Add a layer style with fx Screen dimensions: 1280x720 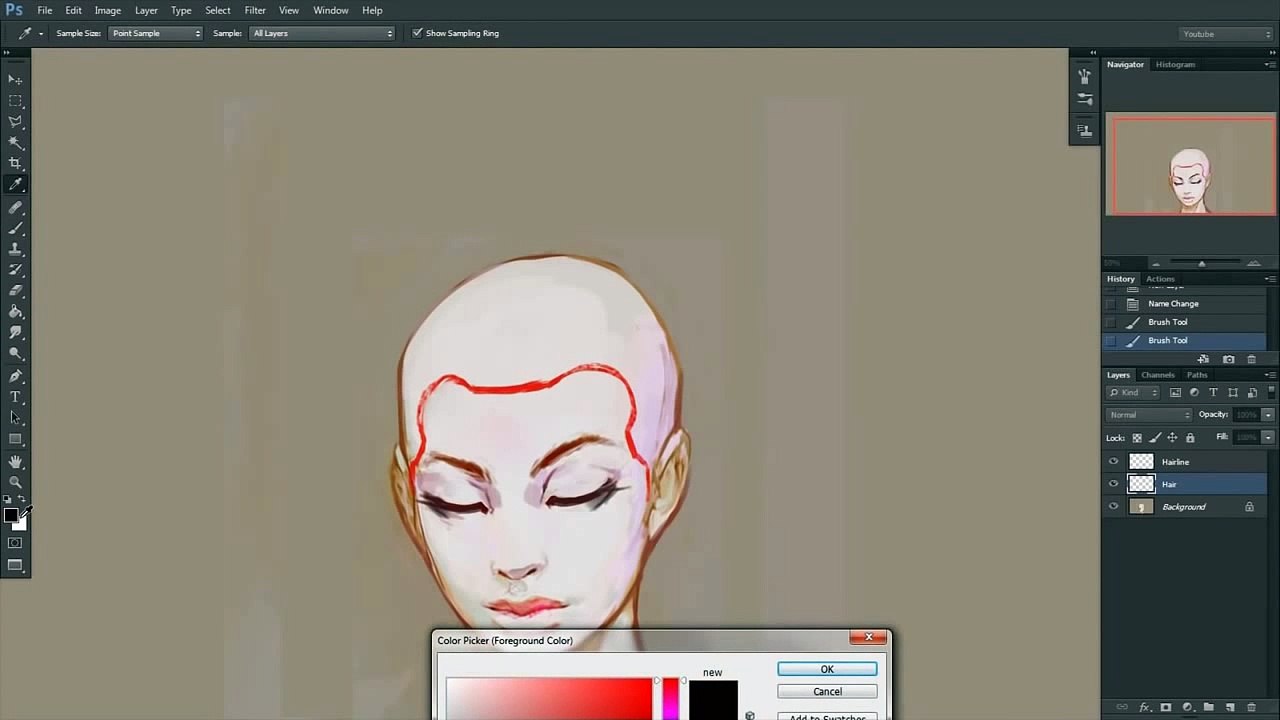point(1146,707)
